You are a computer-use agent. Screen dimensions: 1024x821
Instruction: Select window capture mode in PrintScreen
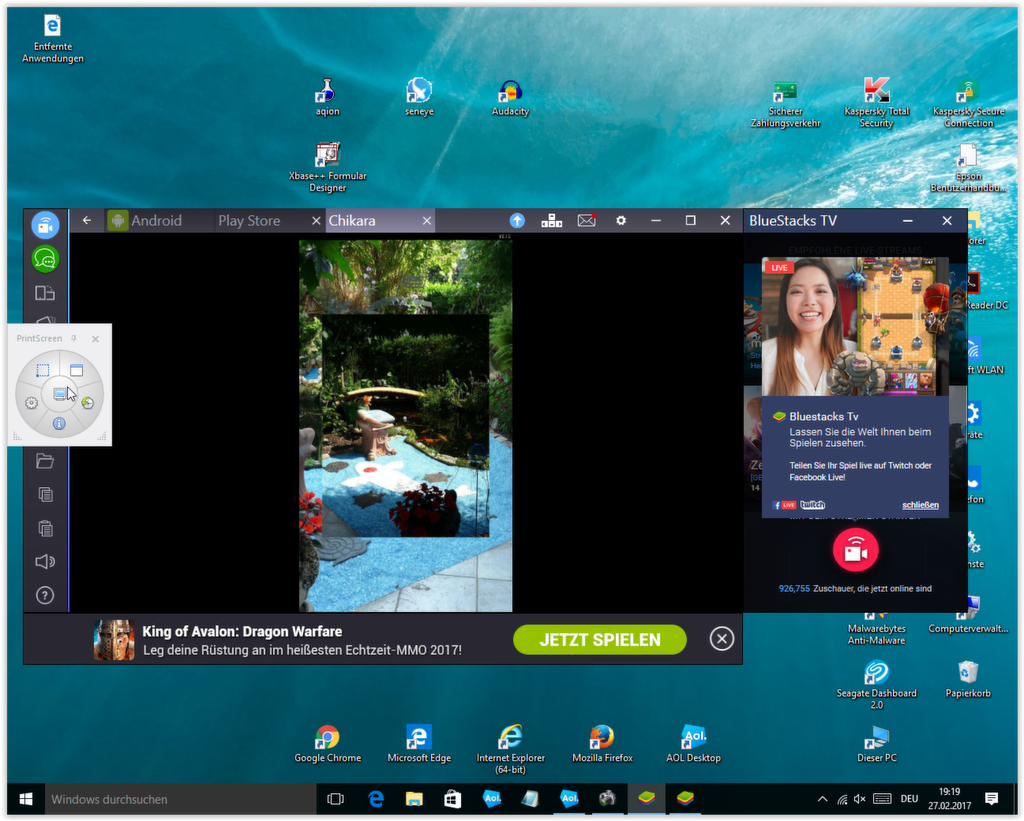[76, 370]
